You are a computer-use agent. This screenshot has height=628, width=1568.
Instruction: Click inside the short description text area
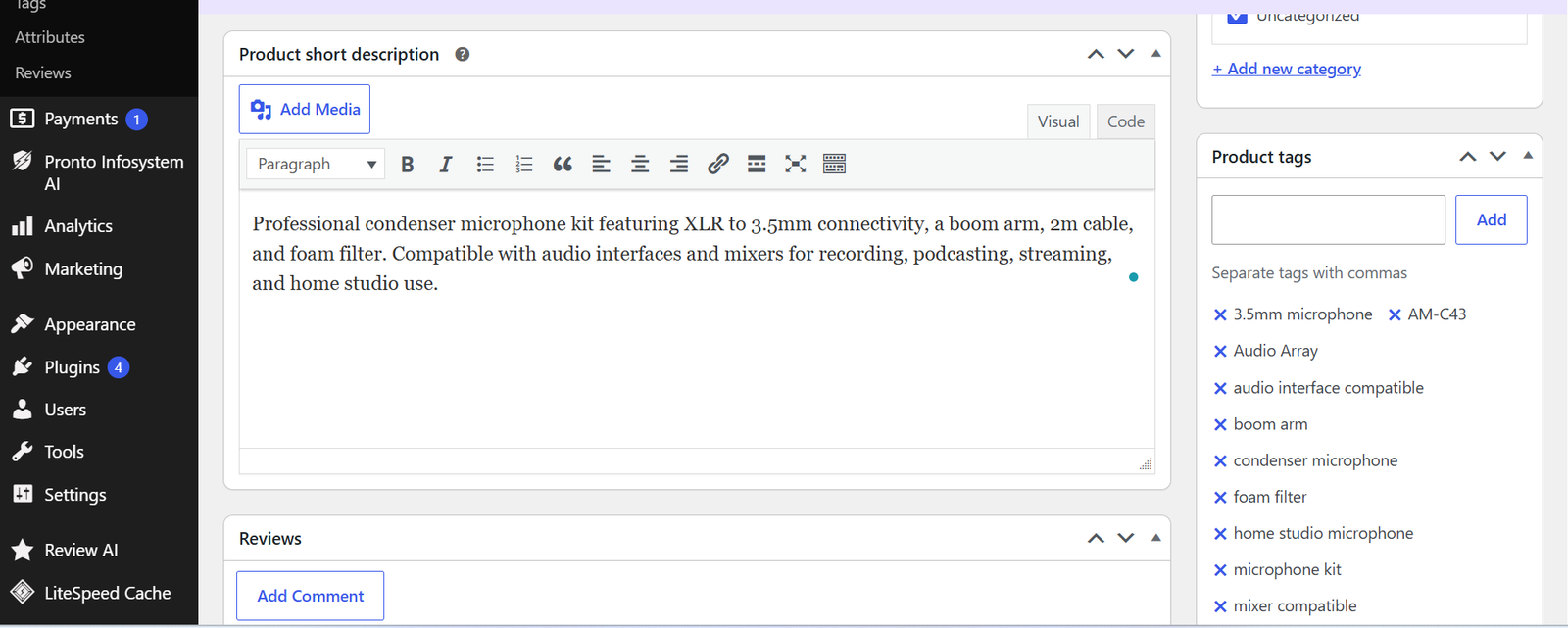click(697, 319)
